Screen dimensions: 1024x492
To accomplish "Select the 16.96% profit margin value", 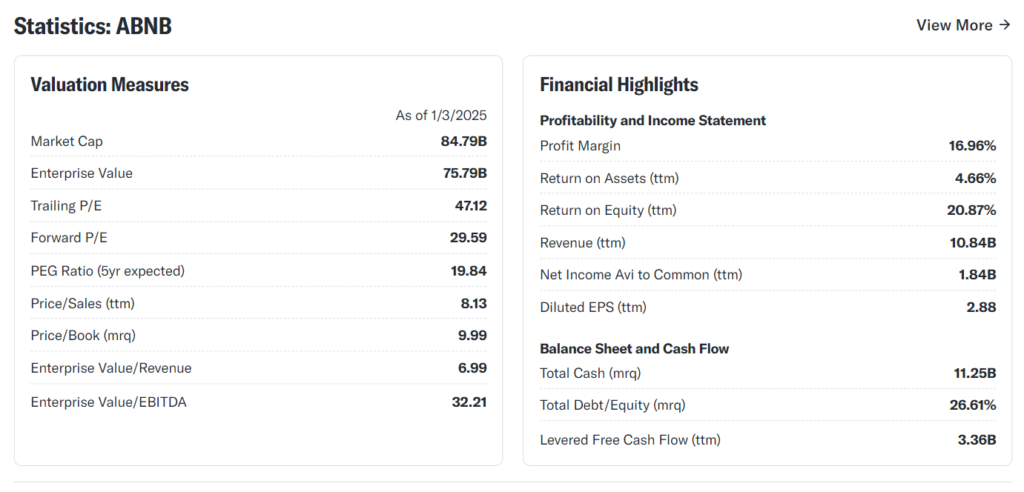I will 972,146.
